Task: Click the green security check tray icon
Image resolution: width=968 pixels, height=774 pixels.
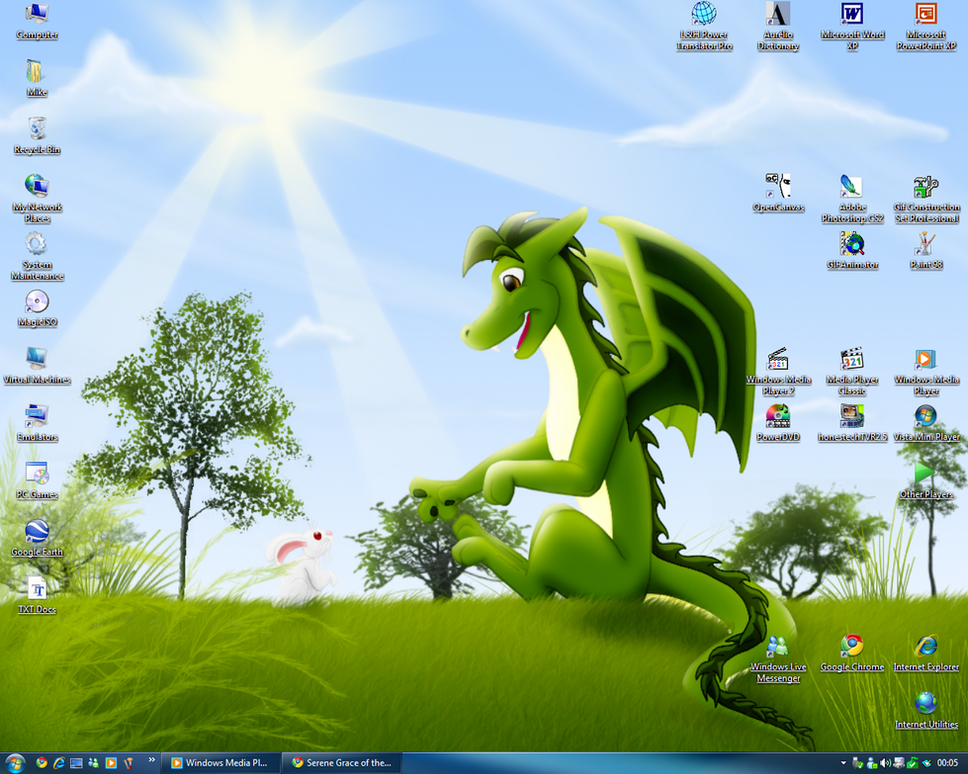Action: (912, 764)
